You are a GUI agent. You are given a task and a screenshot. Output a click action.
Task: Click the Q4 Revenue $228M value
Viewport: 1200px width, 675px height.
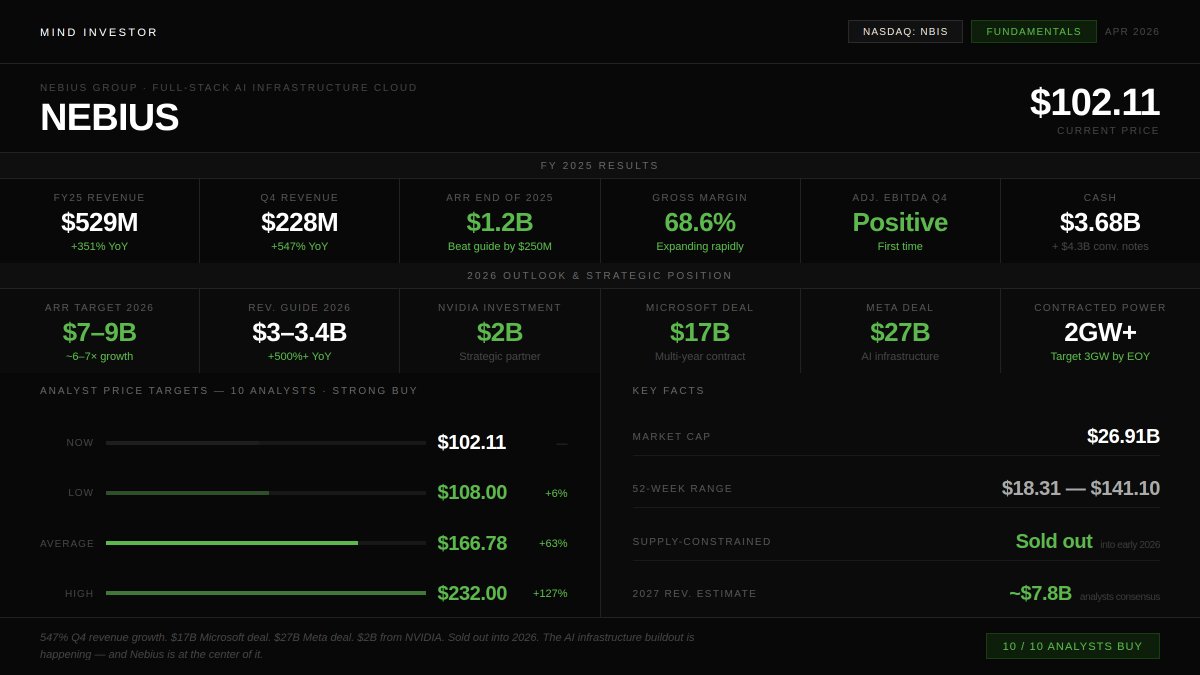tap(300, 222)
